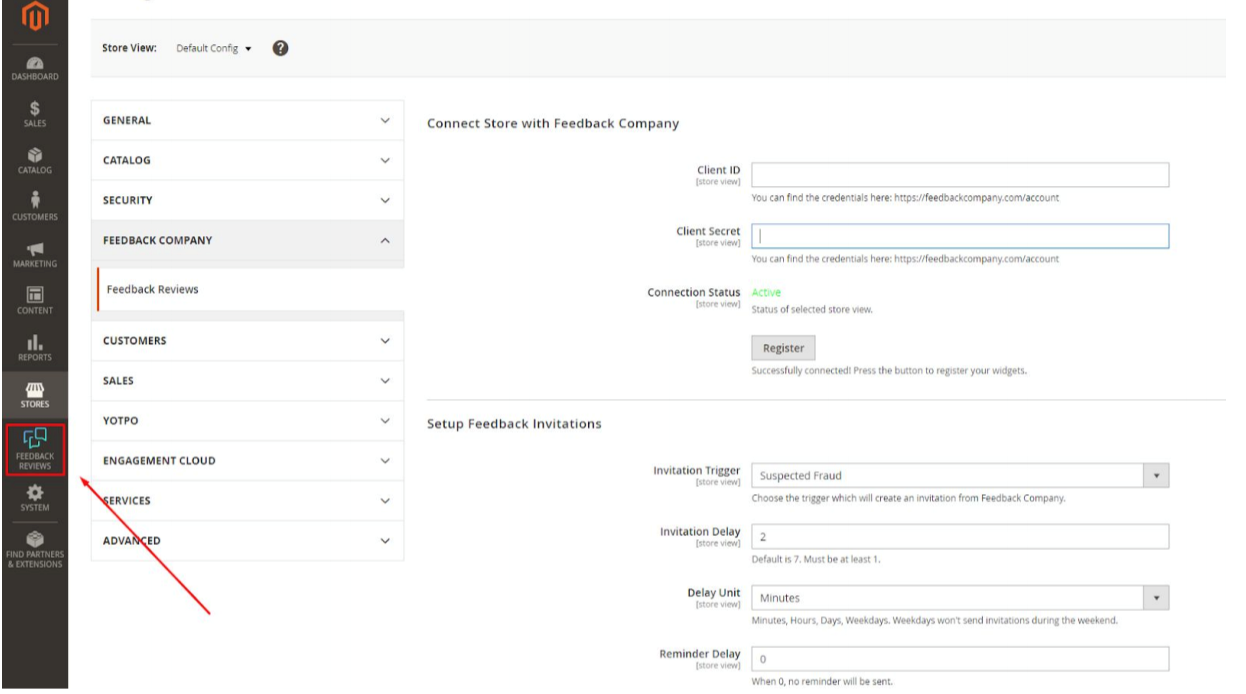Screen dimensions: 1246x694
Task: Open the Invitation Trigger dropdown
Action: [959, 476]
